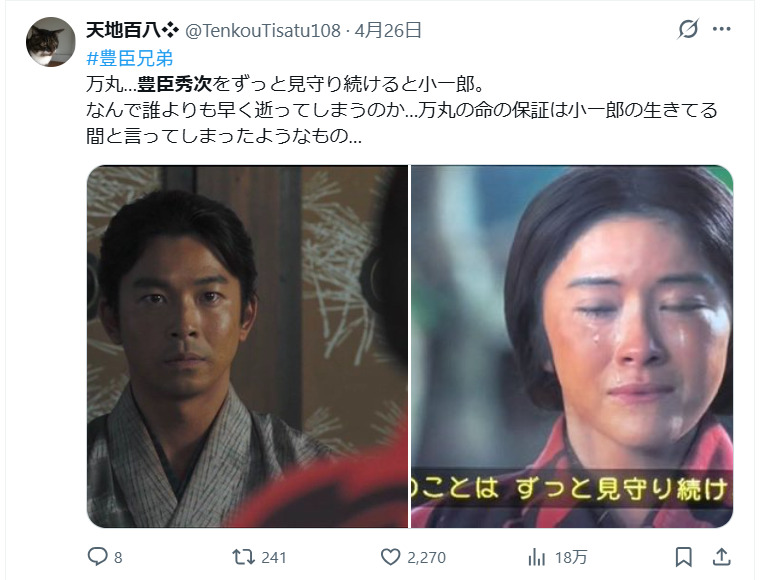Bookmark this post
The image size is (763, 580).
point(683,557)
